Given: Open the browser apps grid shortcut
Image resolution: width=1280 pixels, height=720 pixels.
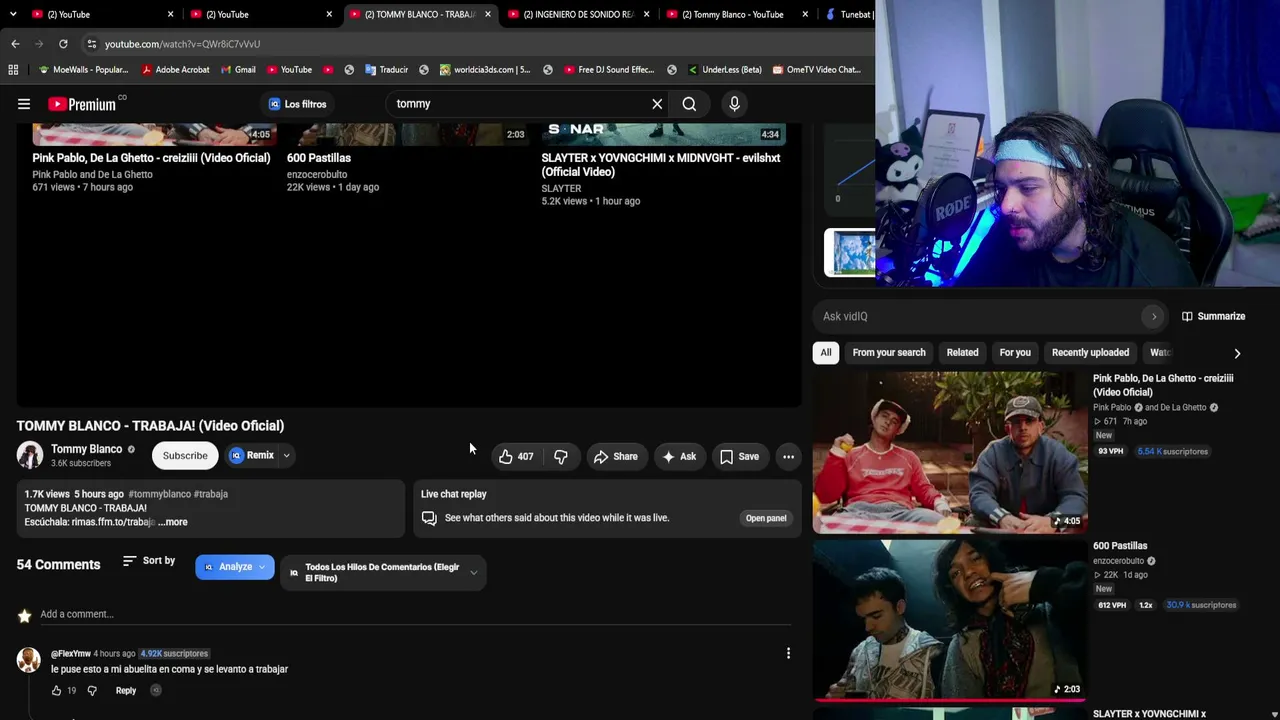Looking at the screenshot, I should (x=13, y=70).
